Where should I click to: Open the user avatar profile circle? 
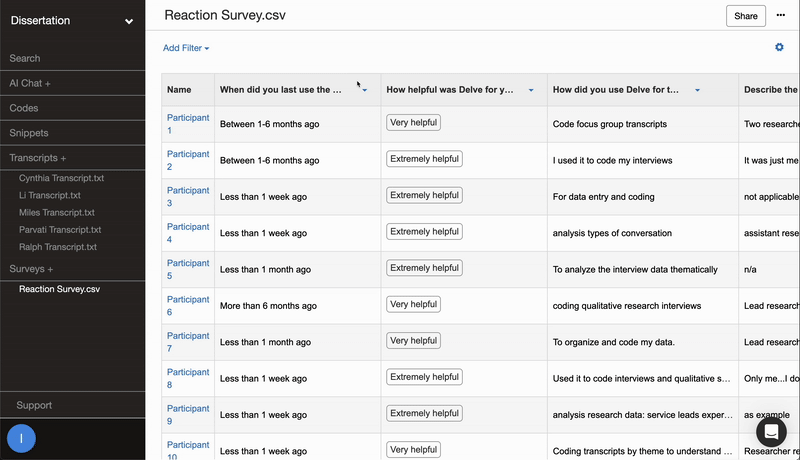tap(21, 439)
